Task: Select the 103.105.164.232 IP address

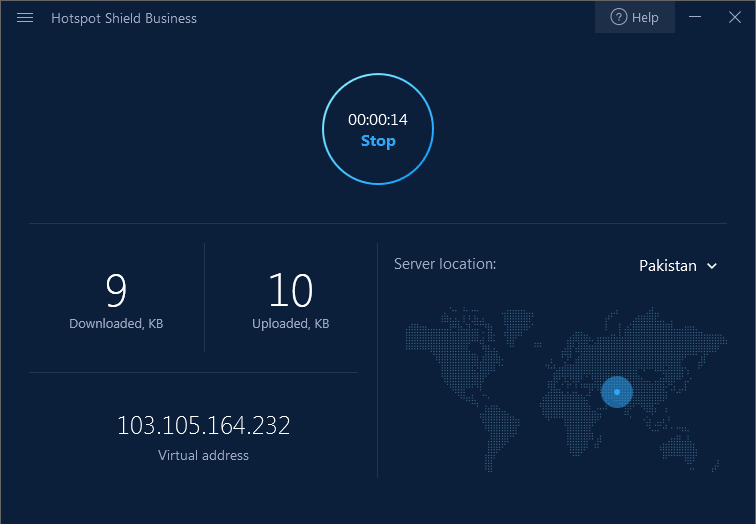Action: click(x=204, y=425)
